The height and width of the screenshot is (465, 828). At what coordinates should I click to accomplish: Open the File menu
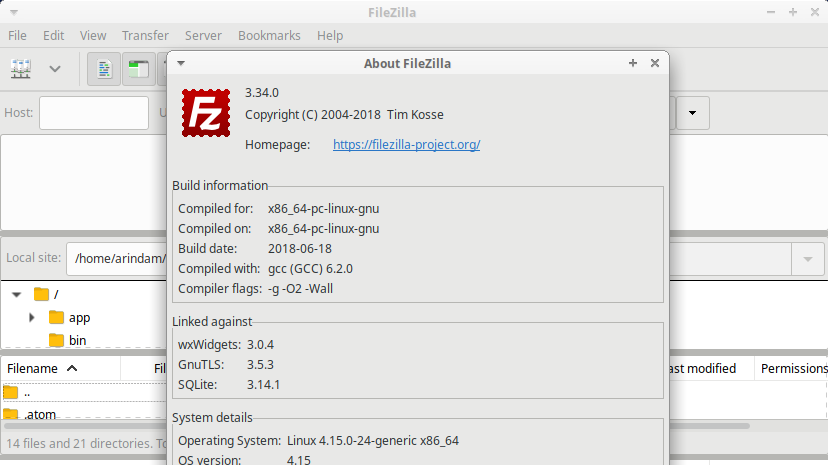click(17, 35)
